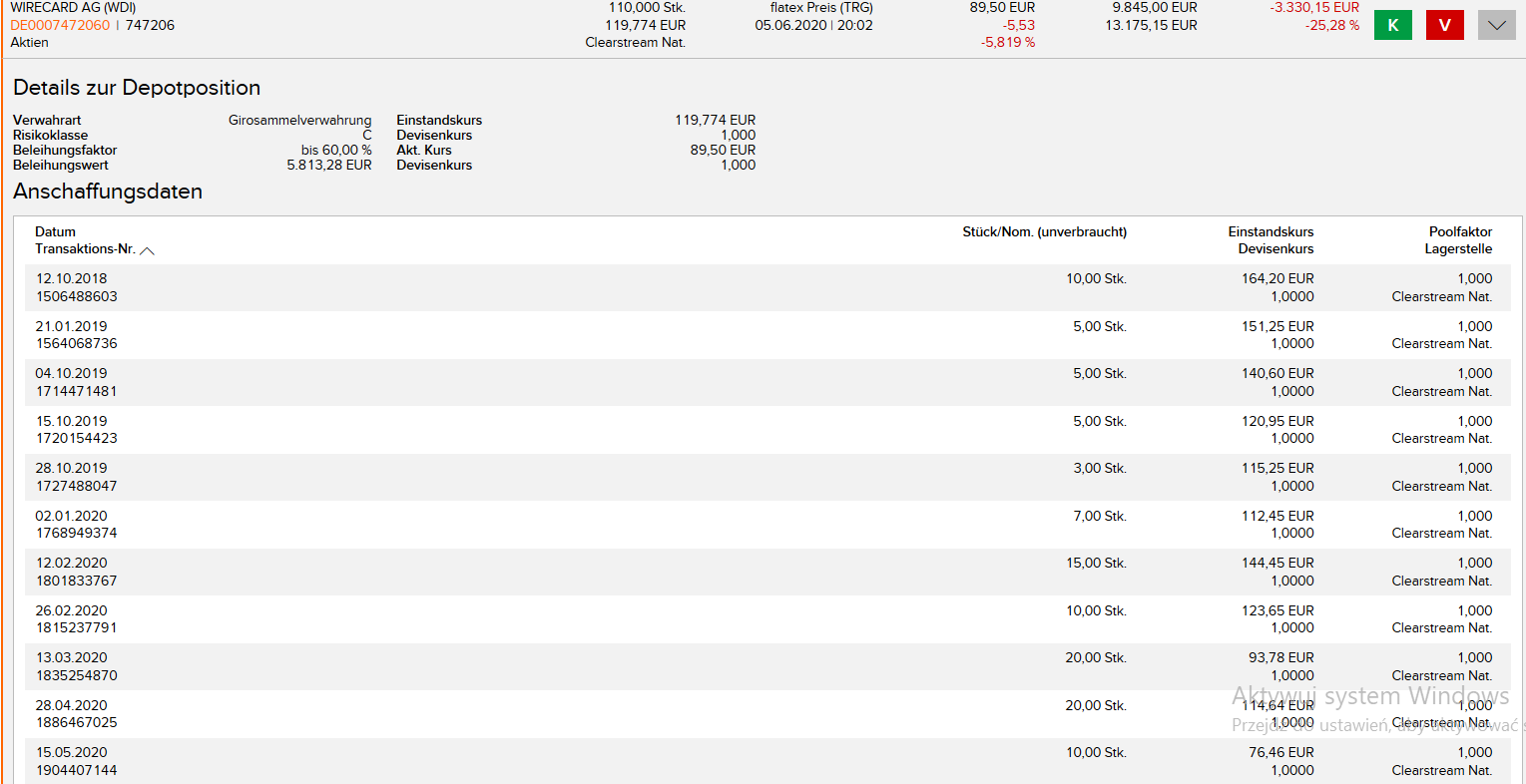Click WKN 747206 next to the ISIN
Screen dimensions: 1526x784
tap(150, 25)
